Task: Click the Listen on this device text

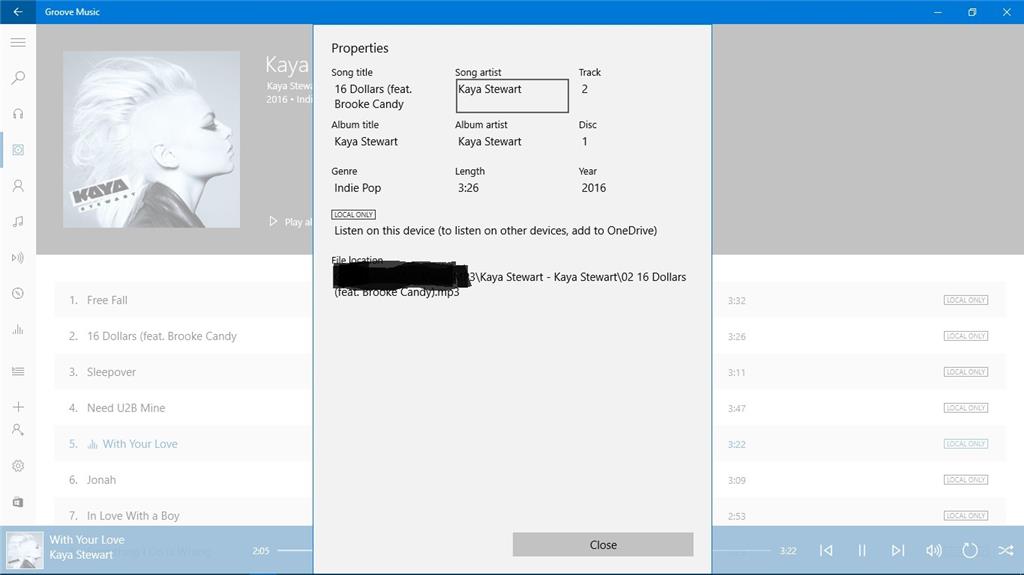Action: [496, 230]
